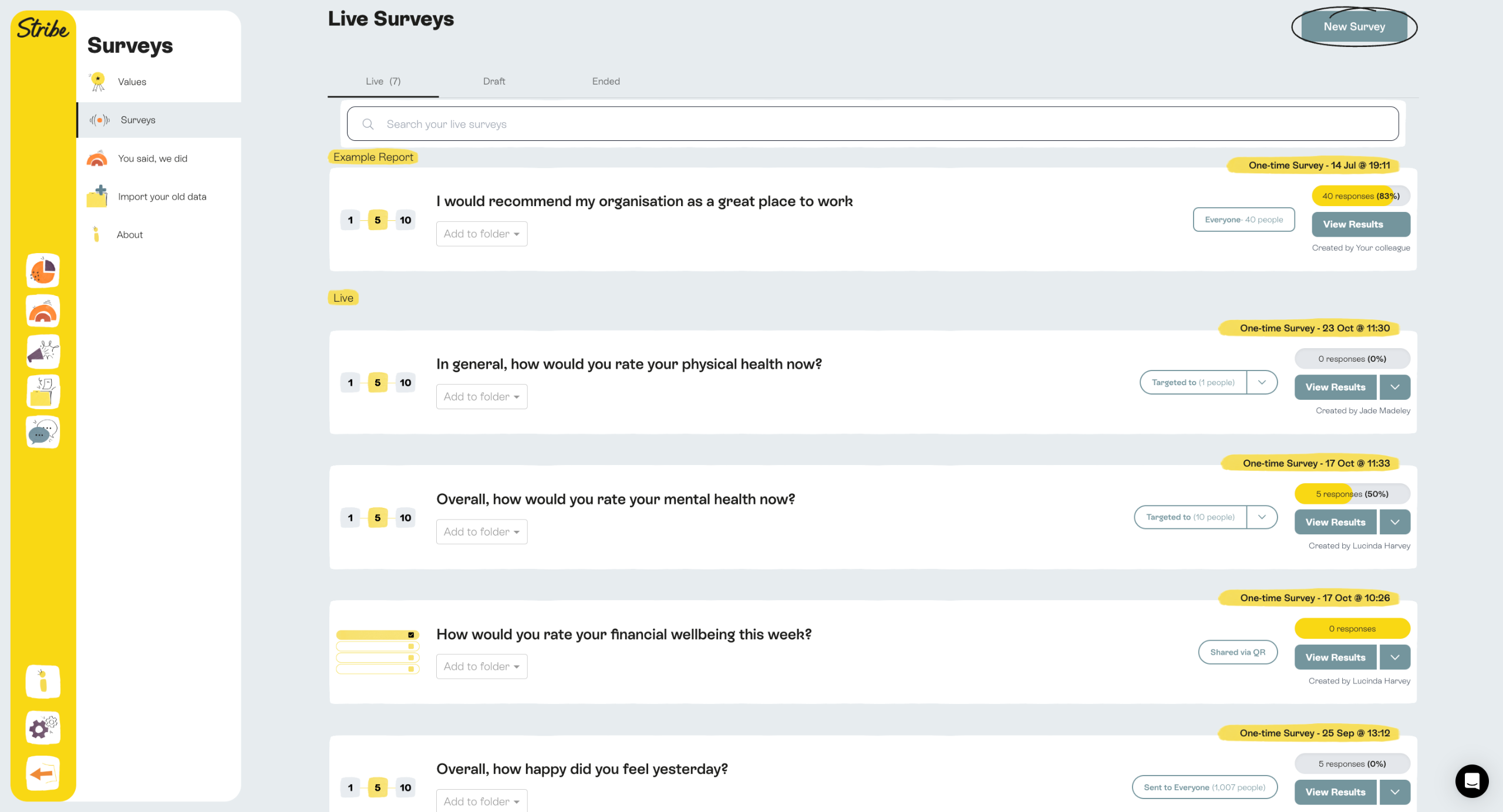
Task: Open 'You said, we did' menu item
Action: click(153, 159)
